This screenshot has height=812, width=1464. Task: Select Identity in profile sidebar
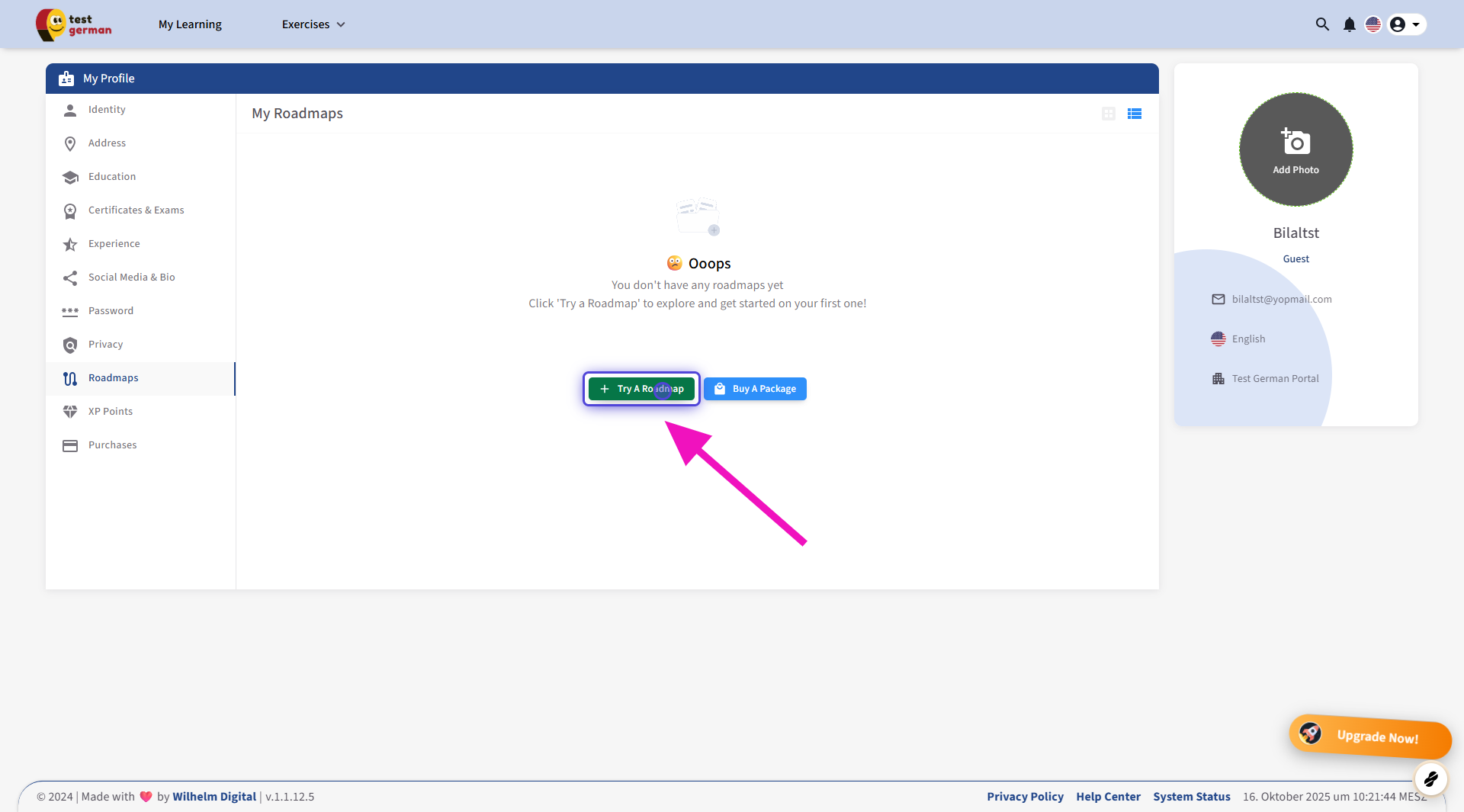107,110
